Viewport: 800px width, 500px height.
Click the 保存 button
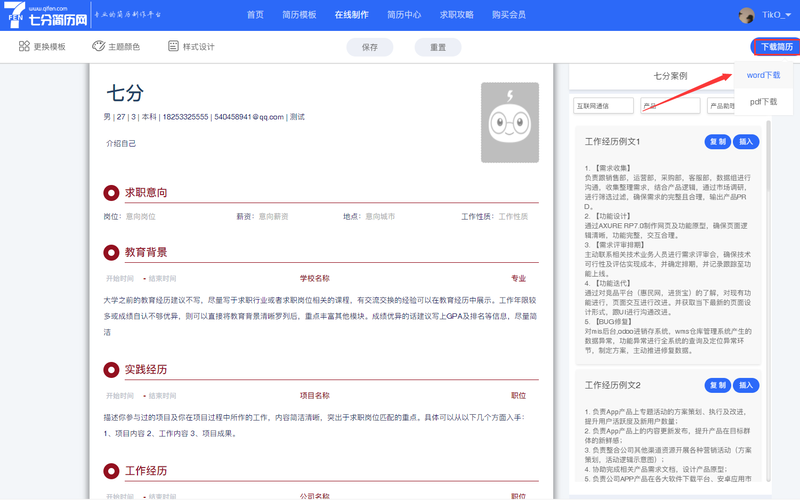tap(370, 47)
